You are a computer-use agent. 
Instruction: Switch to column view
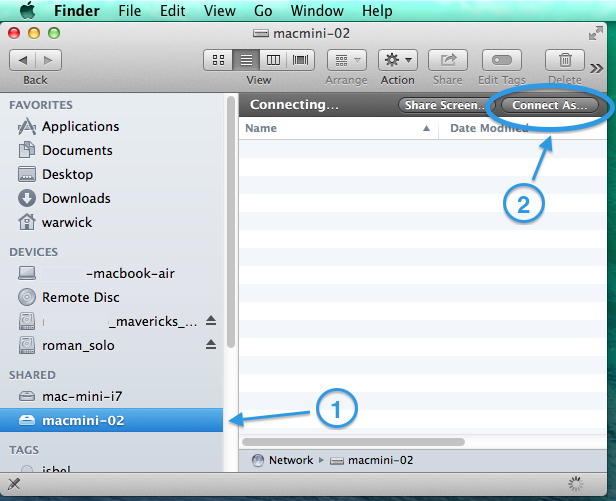[273, 60]
